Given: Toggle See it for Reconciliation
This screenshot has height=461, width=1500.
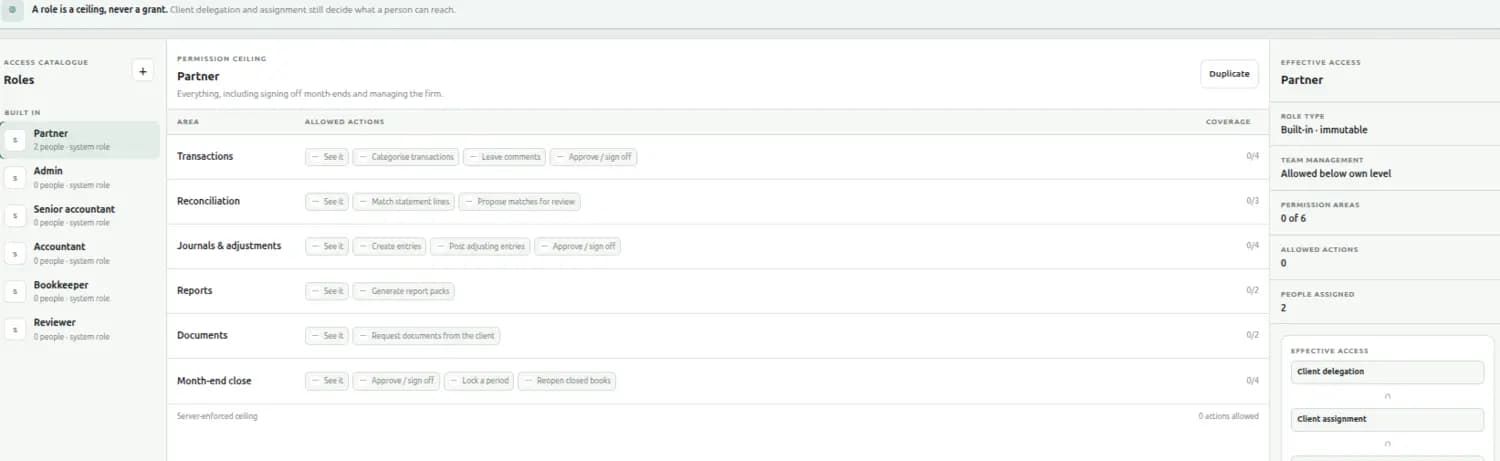Looking at the screenshot, I should coord(327,202).
